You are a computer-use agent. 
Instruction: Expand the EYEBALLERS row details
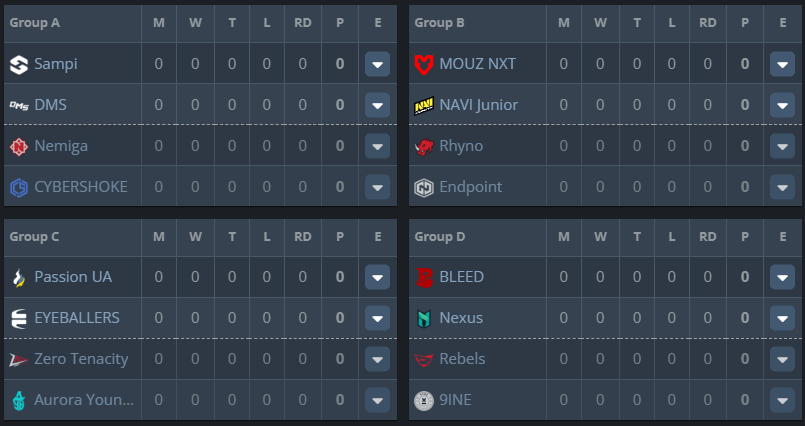pos(377,318)
